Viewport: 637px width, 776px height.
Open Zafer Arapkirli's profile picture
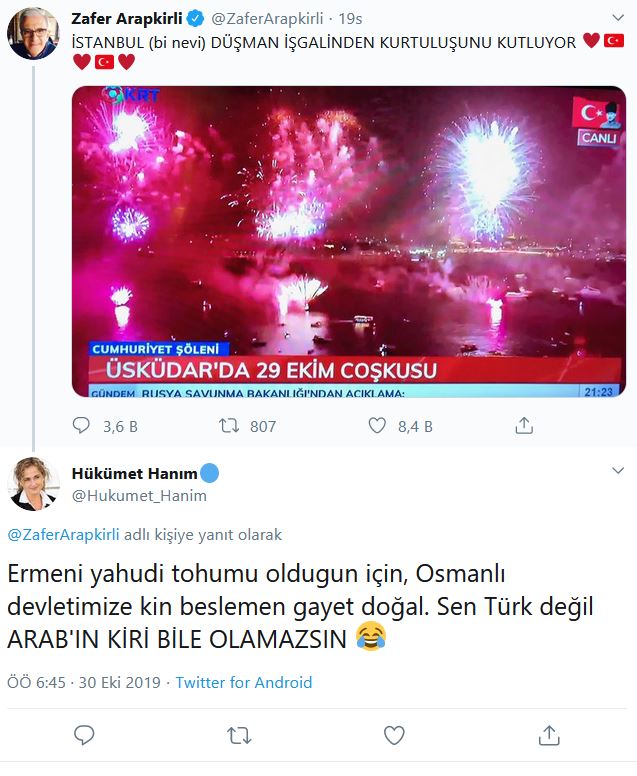click(x=33, y=34)
